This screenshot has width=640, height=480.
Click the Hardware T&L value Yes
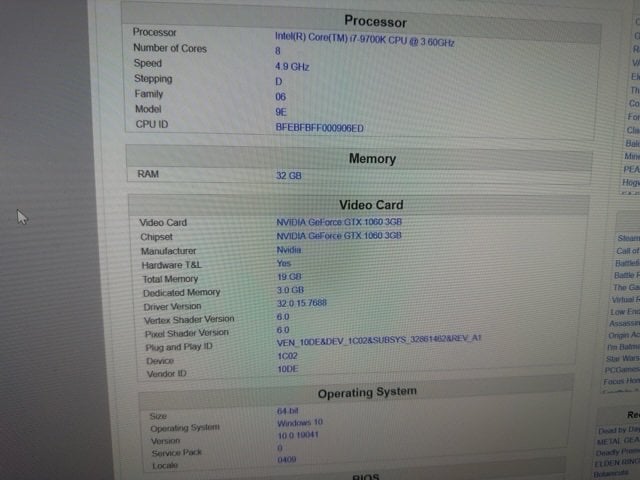click(x=284, y=263)
